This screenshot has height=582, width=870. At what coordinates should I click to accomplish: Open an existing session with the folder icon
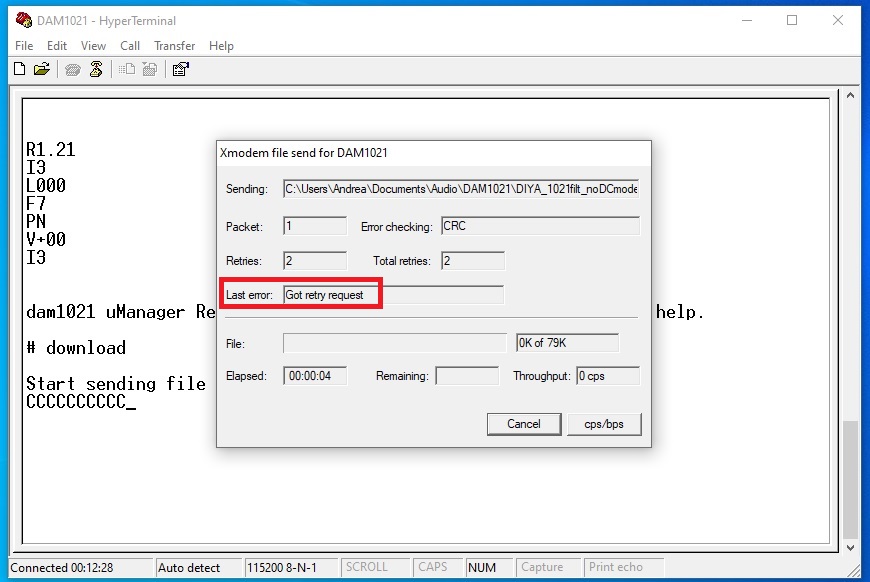point(42,69)
